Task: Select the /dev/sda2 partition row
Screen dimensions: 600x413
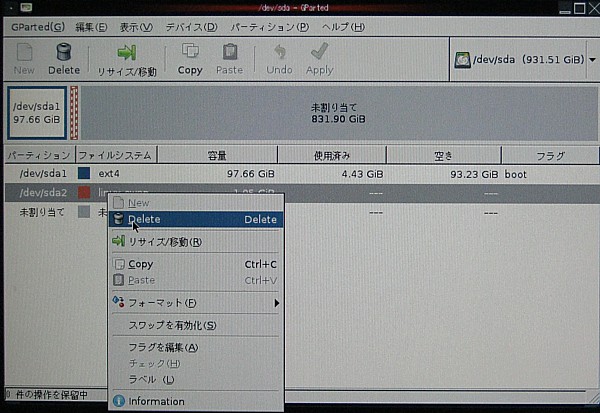Action: 302,193
